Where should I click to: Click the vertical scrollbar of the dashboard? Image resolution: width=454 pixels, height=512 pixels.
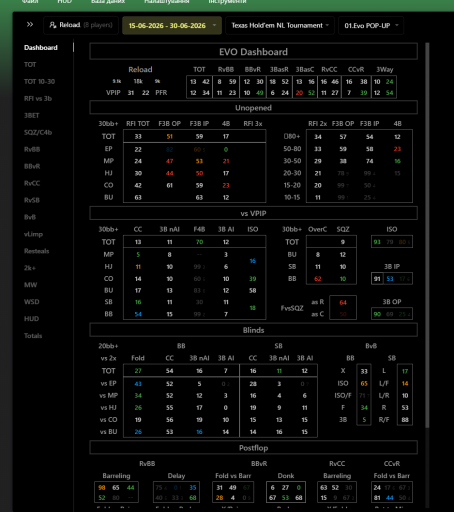(x=427, y=235)
